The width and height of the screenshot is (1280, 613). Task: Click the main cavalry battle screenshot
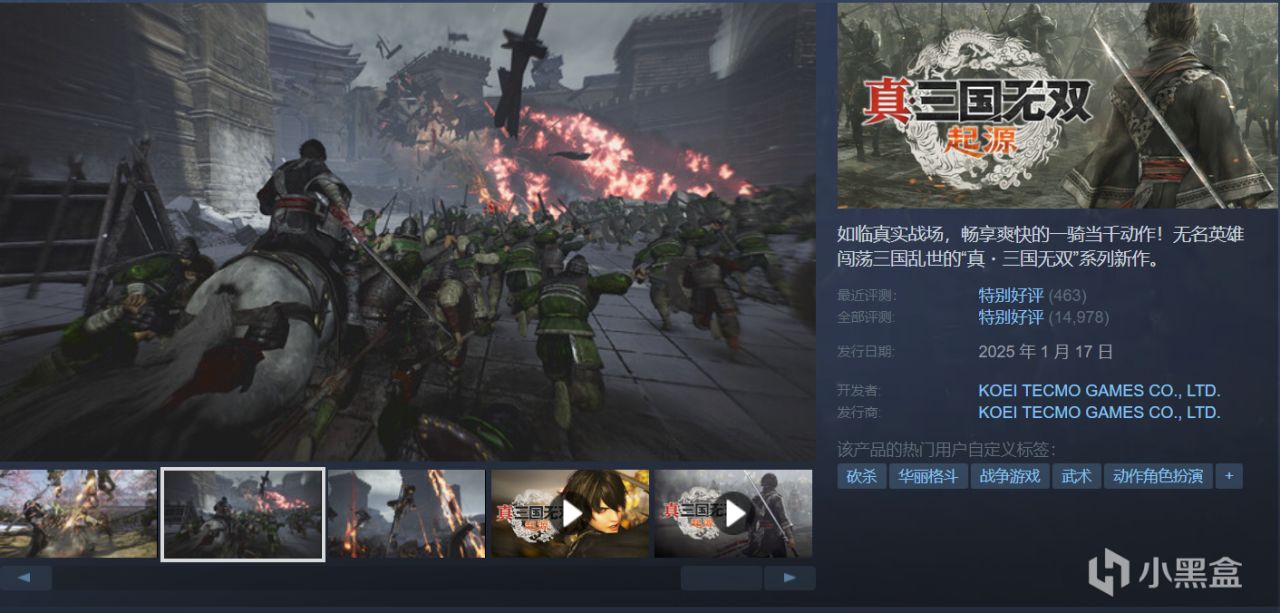point(408,231)
